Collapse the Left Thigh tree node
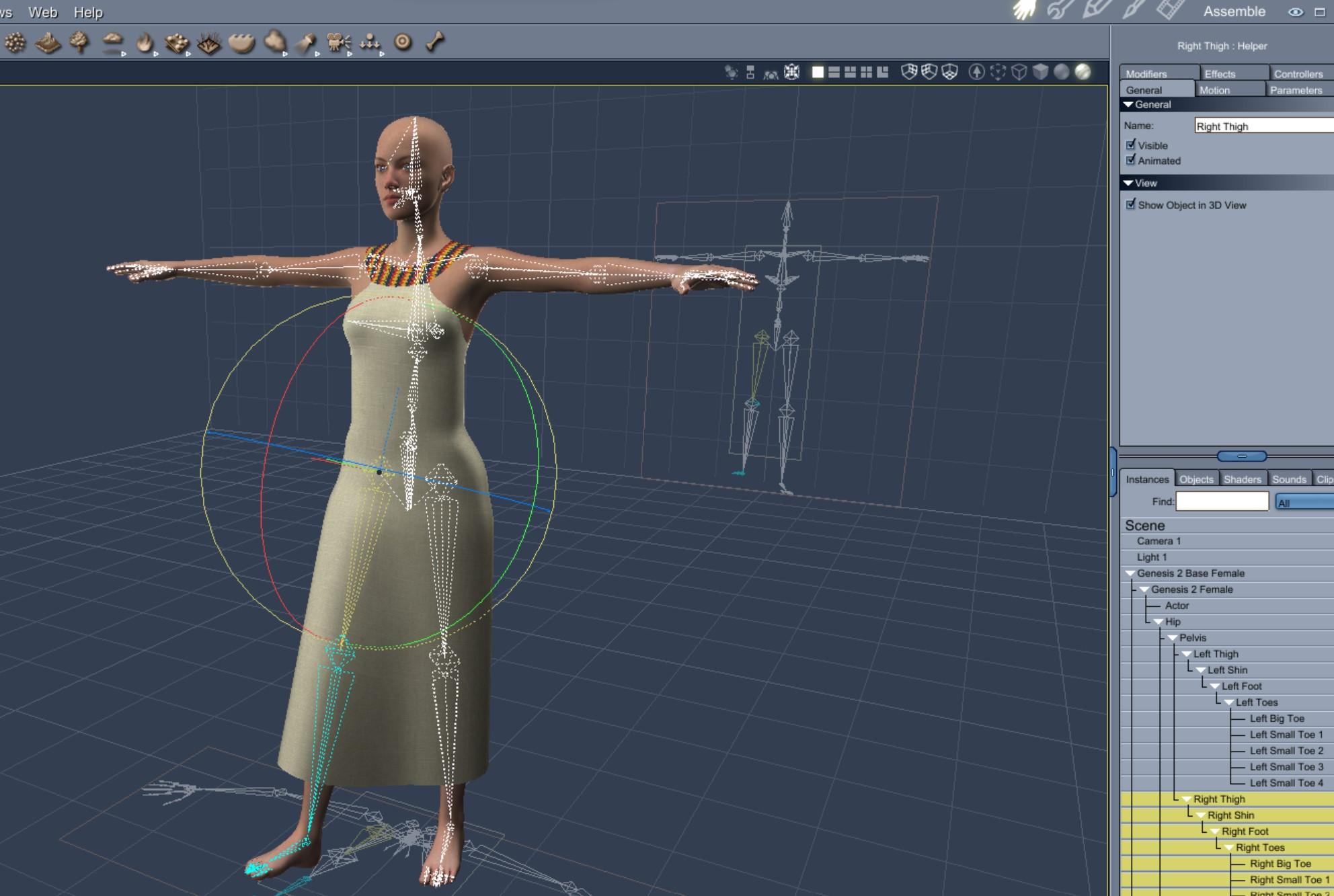 [x=1187, y=654]
